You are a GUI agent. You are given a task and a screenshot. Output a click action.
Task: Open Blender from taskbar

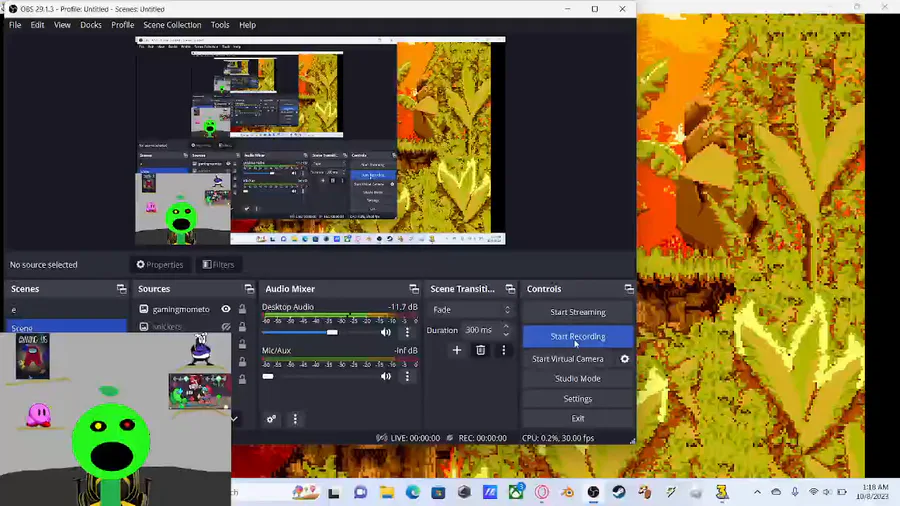point(568,492)
